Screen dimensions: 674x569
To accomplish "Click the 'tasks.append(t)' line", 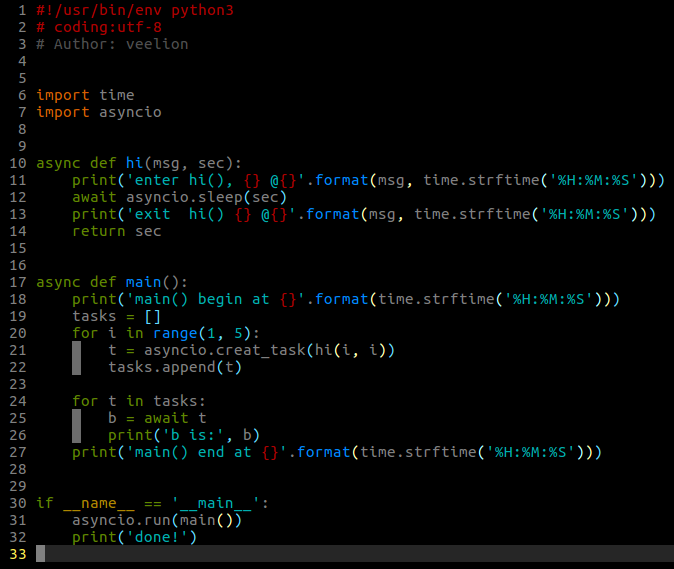I will [x=175, y=368].
